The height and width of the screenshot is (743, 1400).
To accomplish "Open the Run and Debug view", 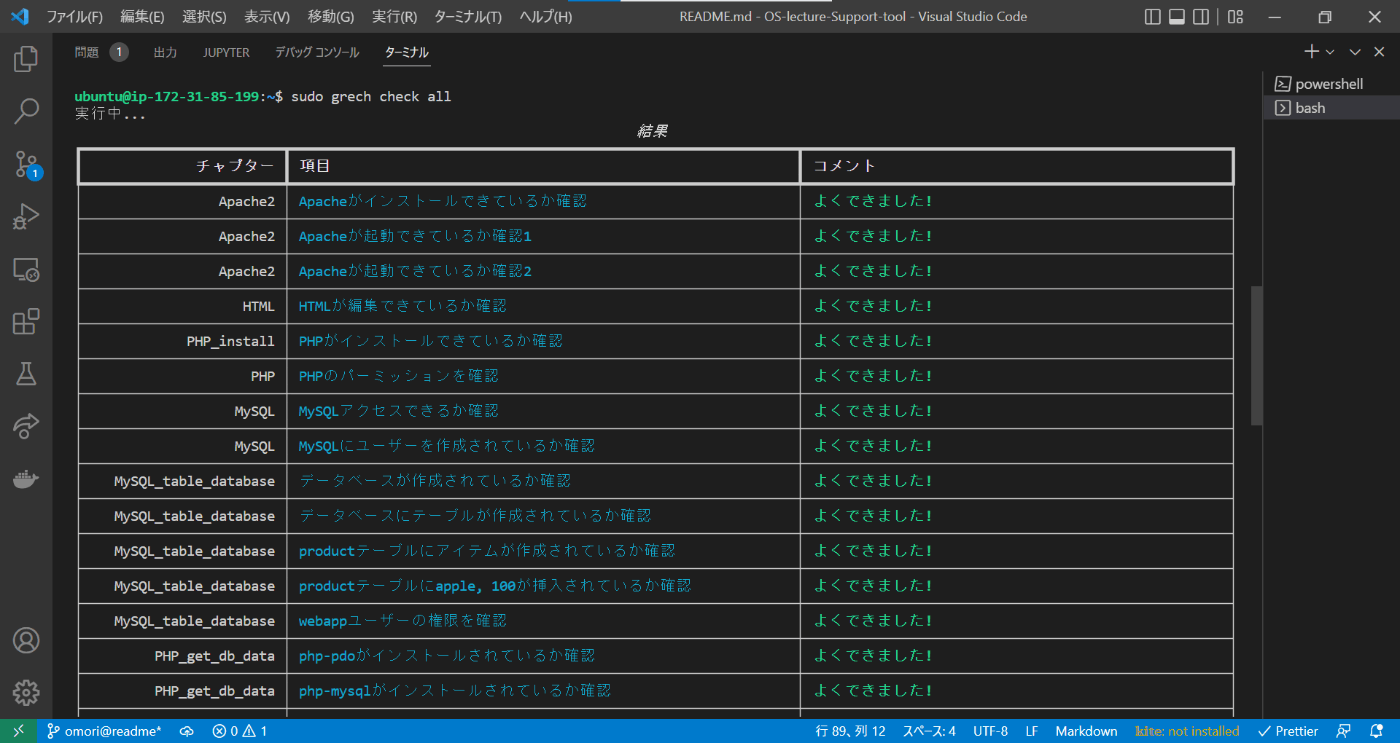I will (26, 217).
